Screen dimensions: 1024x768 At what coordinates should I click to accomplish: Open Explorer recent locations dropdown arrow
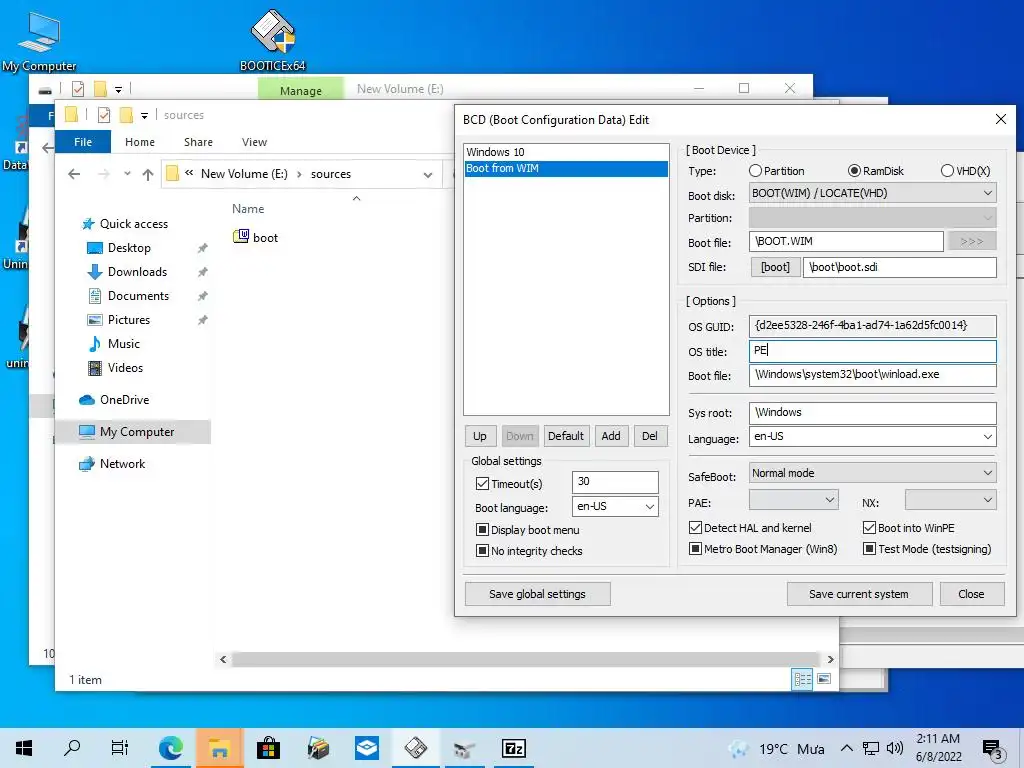[x=127, y=174]
